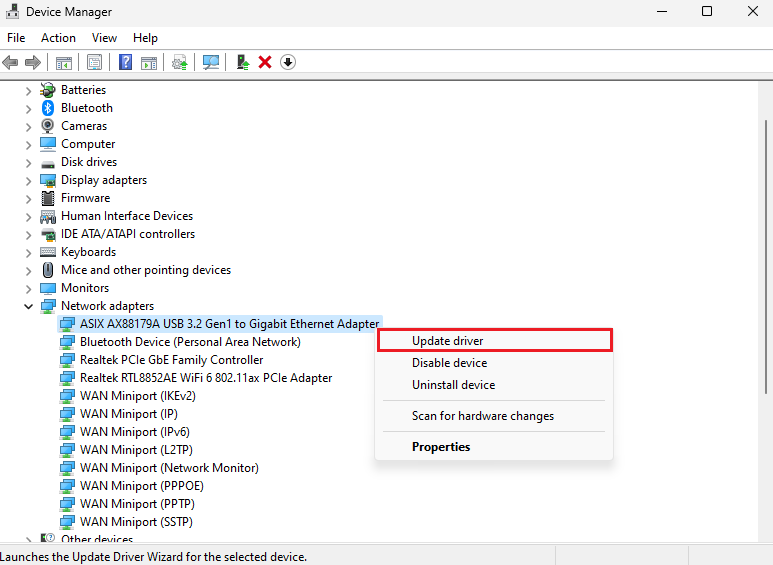Click Show/Hide Console Tree toolbar icon
Viewport: 773px width, 565px height.
(64, 63)
